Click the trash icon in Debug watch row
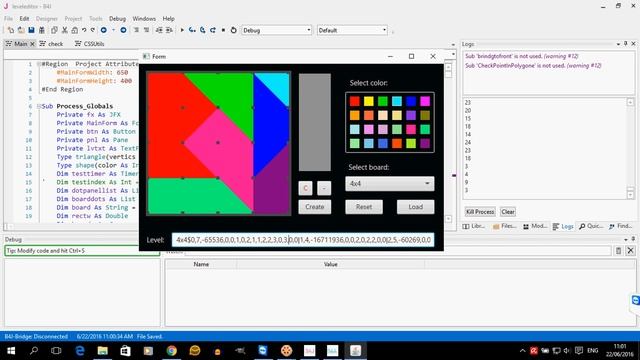Screen dimensions: 640x360 tap(618, 251)
